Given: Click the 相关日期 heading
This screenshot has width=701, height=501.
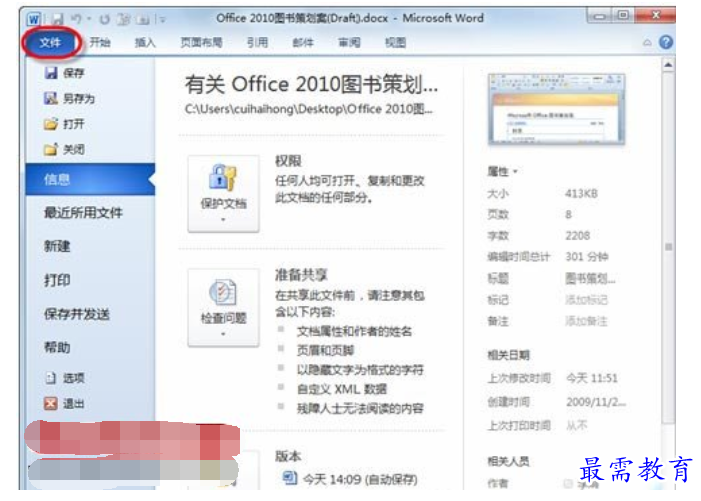Looking at the screenshot, I should (x=508, y=355).
